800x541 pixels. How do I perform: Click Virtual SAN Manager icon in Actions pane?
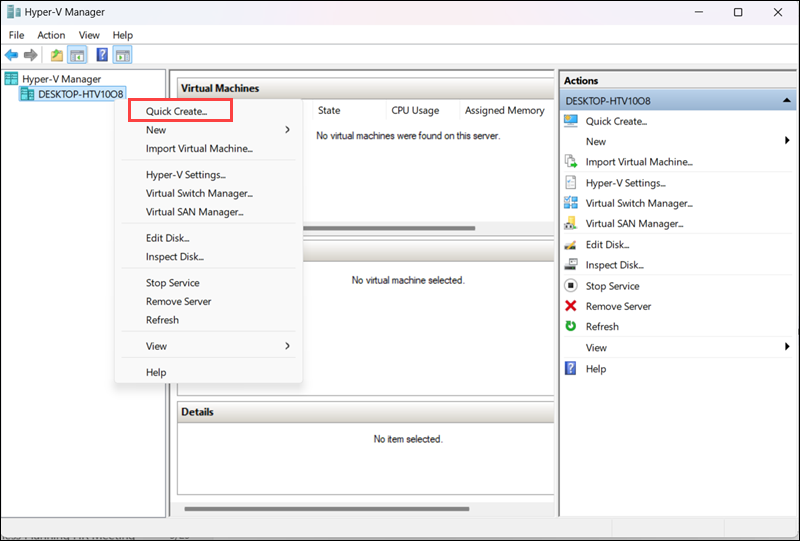coord(571,223)
